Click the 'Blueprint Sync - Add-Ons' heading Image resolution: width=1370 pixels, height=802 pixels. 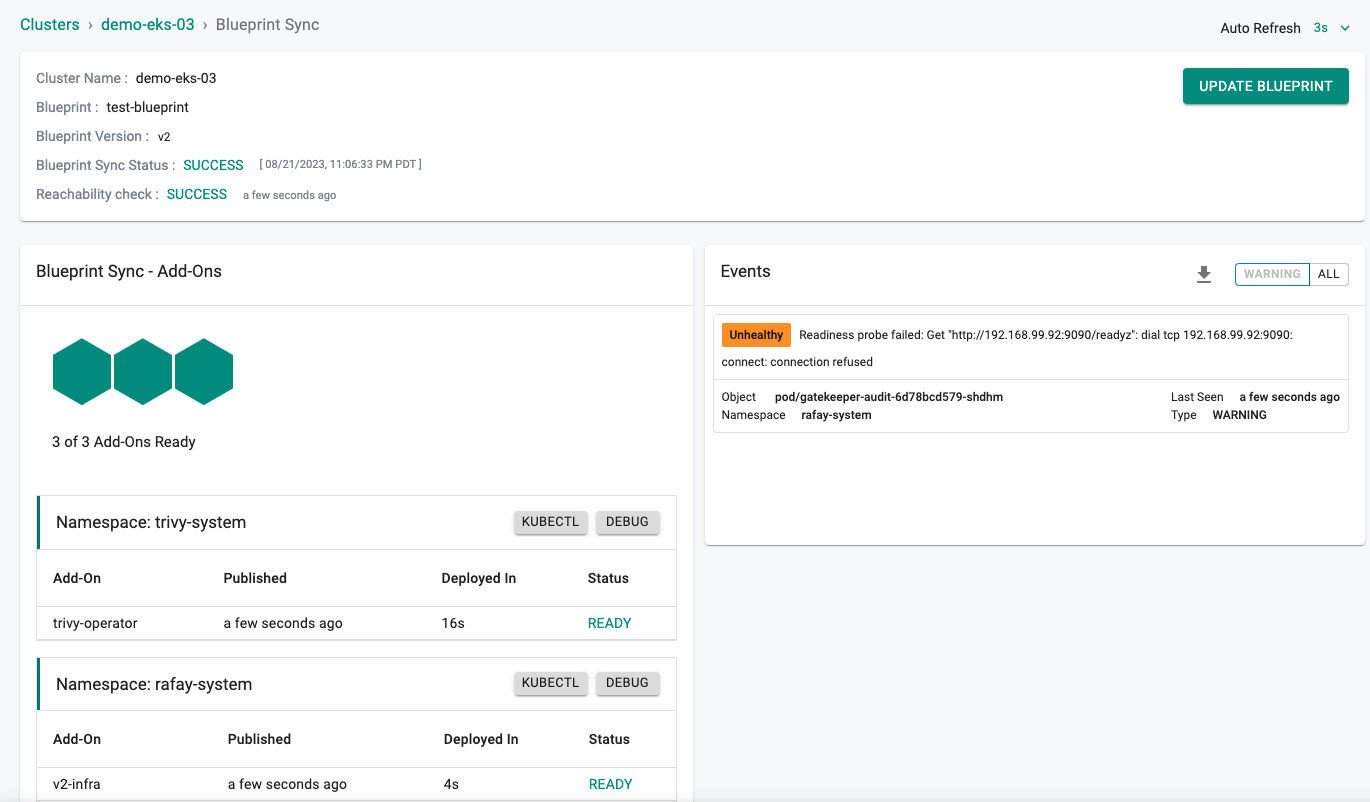coord(129,271)
